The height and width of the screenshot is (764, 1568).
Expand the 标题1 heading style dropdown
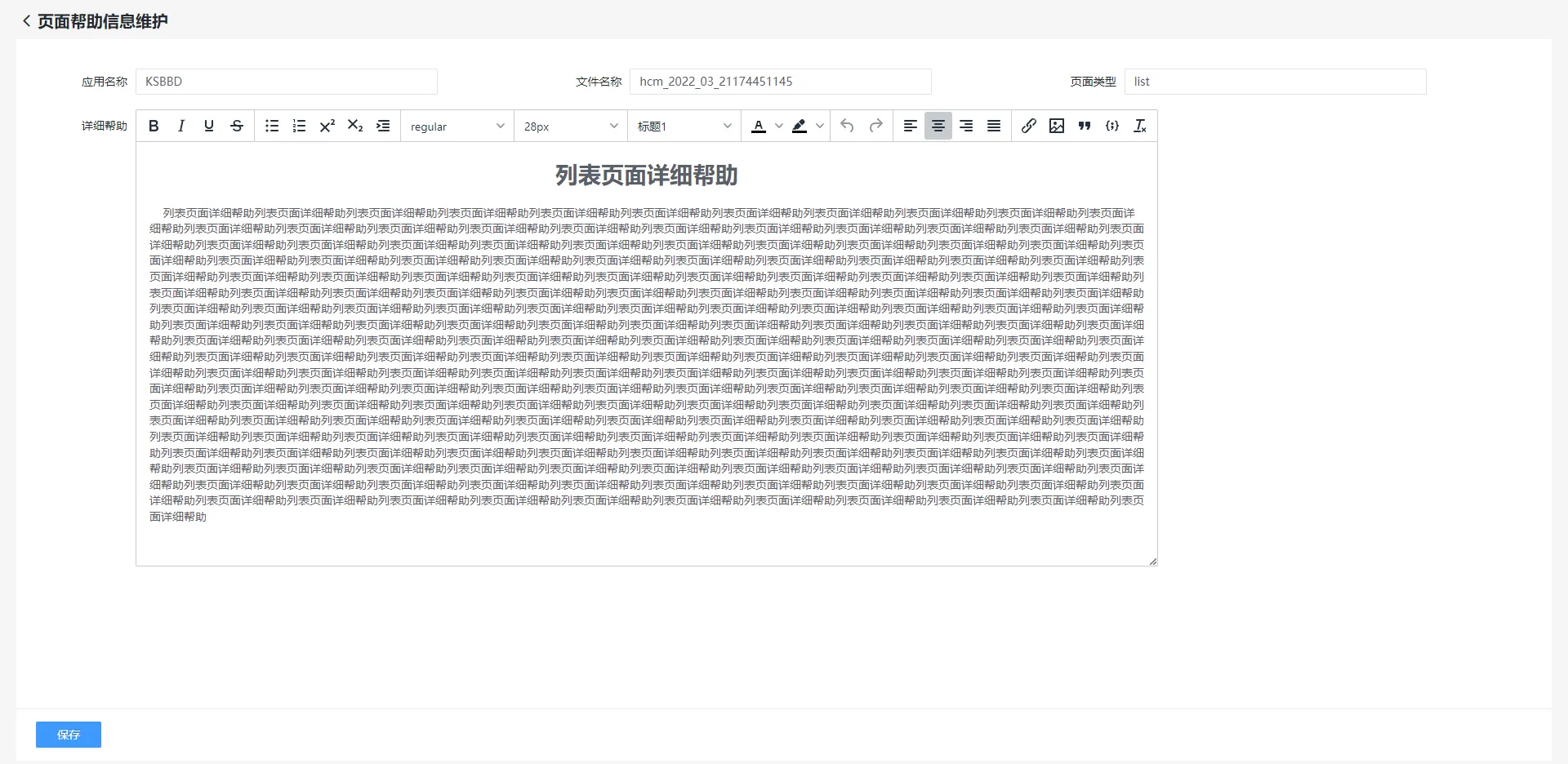pyautogui.click(x=684, y=127)
